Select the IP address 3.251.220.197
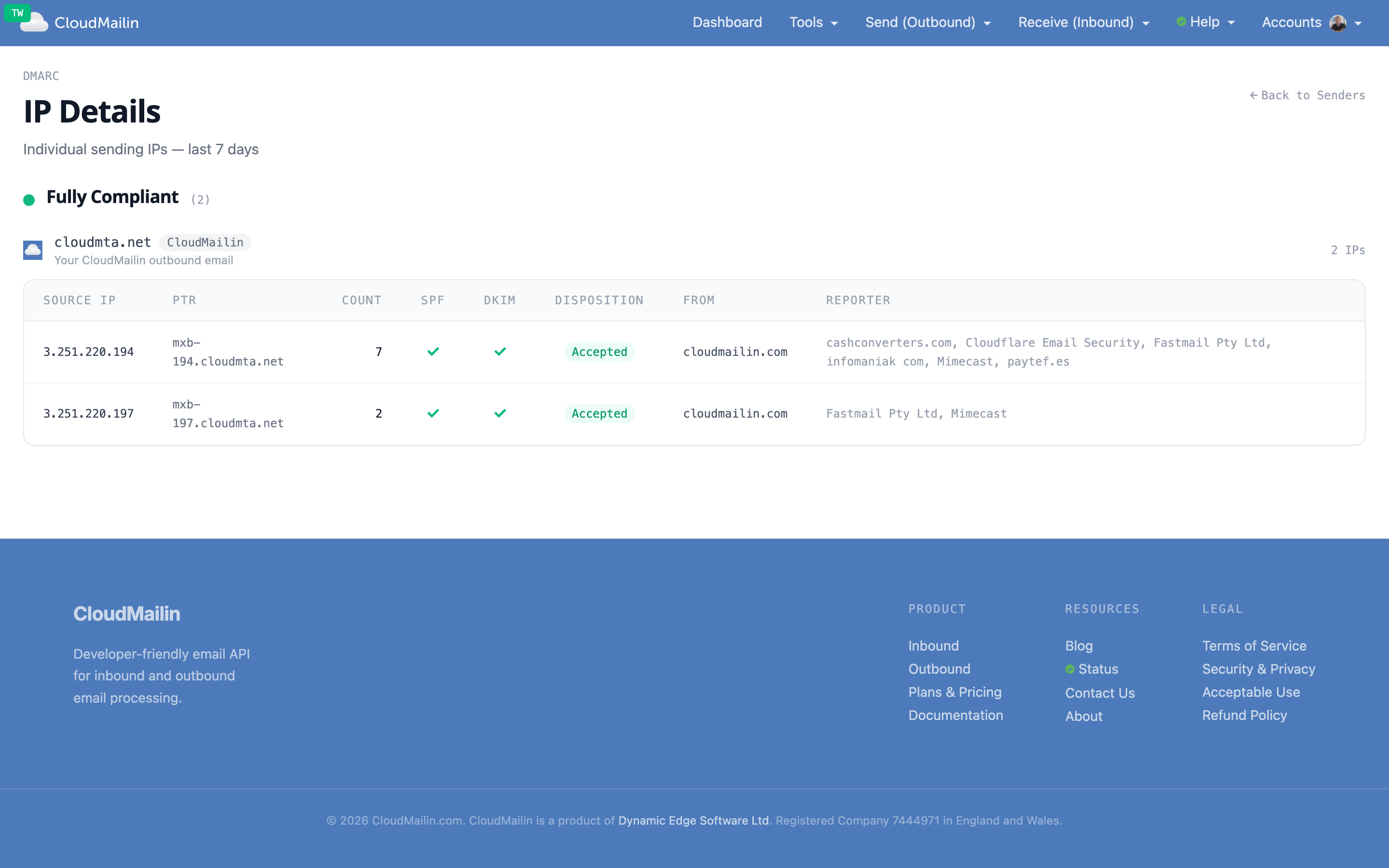Image resolution: width=1389 pixels, height=868 pixels. [x=88, y=413]
